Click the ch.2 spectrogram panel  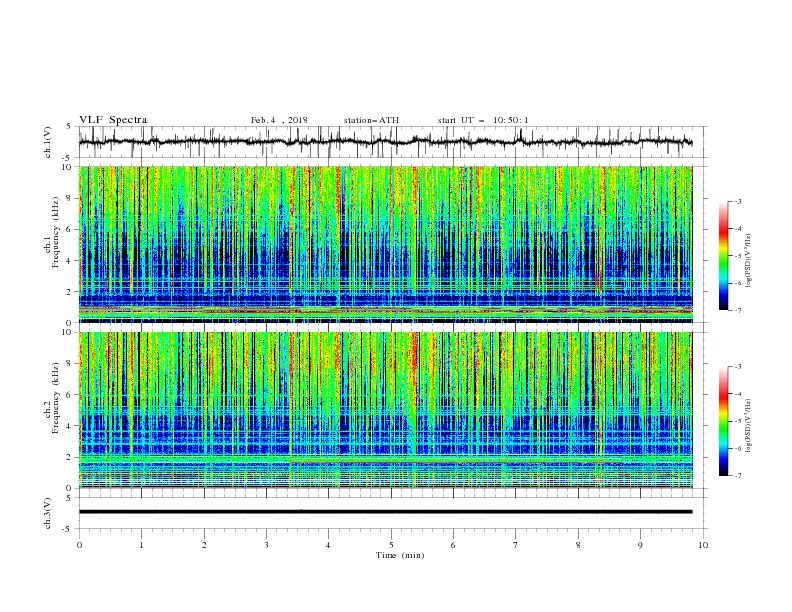385,410
